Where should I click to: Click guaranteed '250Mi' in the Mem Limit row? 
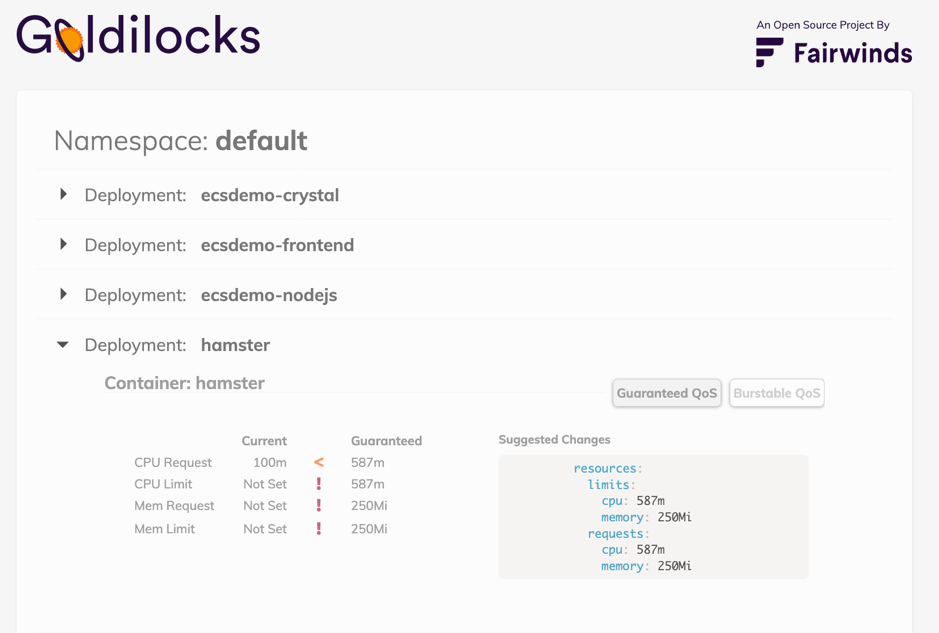[369, 529]
